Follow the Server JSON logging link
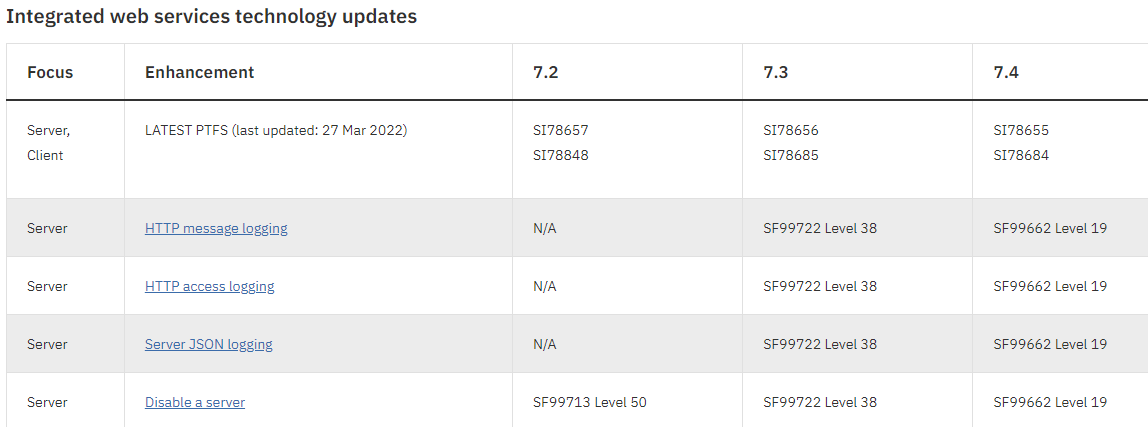The height and width of the screenshot is (427, 1148). tap(209, 344)
